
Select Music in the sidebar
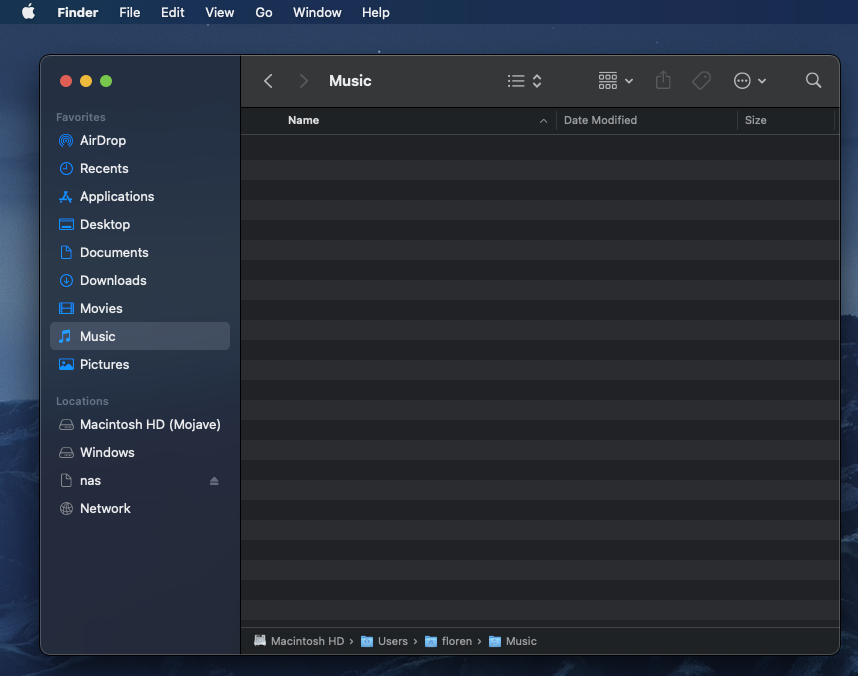point(140,336)
